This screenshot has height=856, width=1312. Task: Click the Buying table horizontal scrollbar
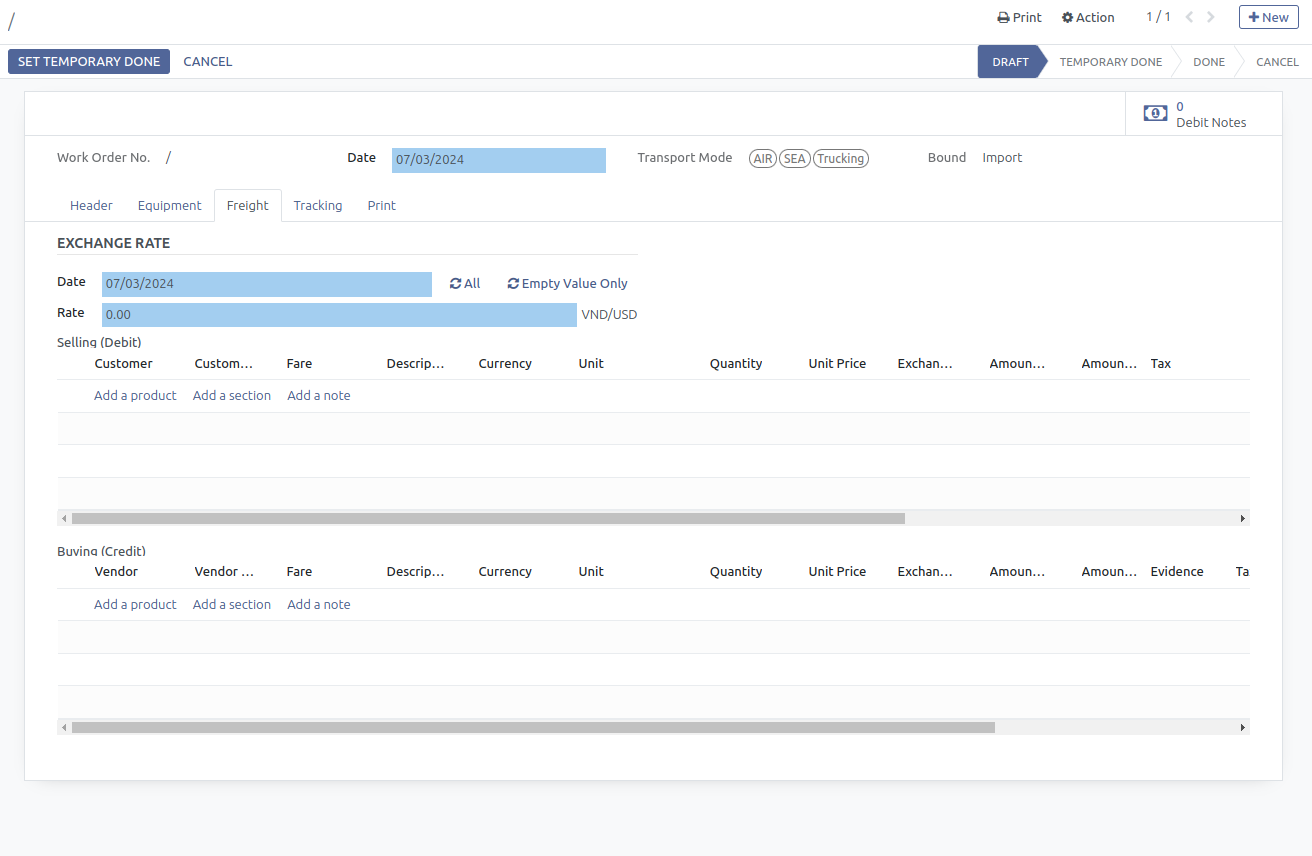click(533, 728)
